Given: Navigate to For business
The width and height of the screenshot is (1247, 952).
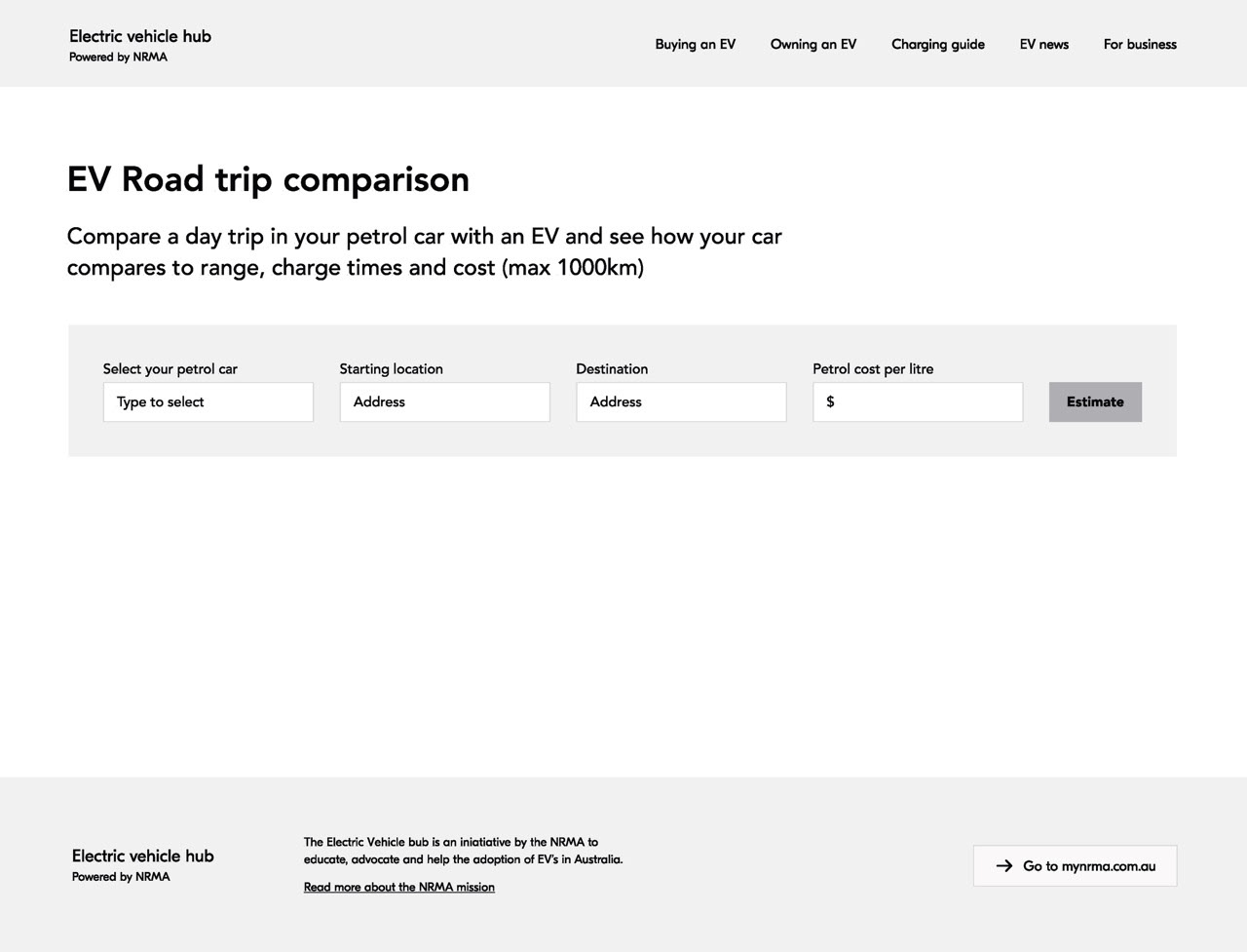Looking at the screenshot, I should (x=1139, y=44).
